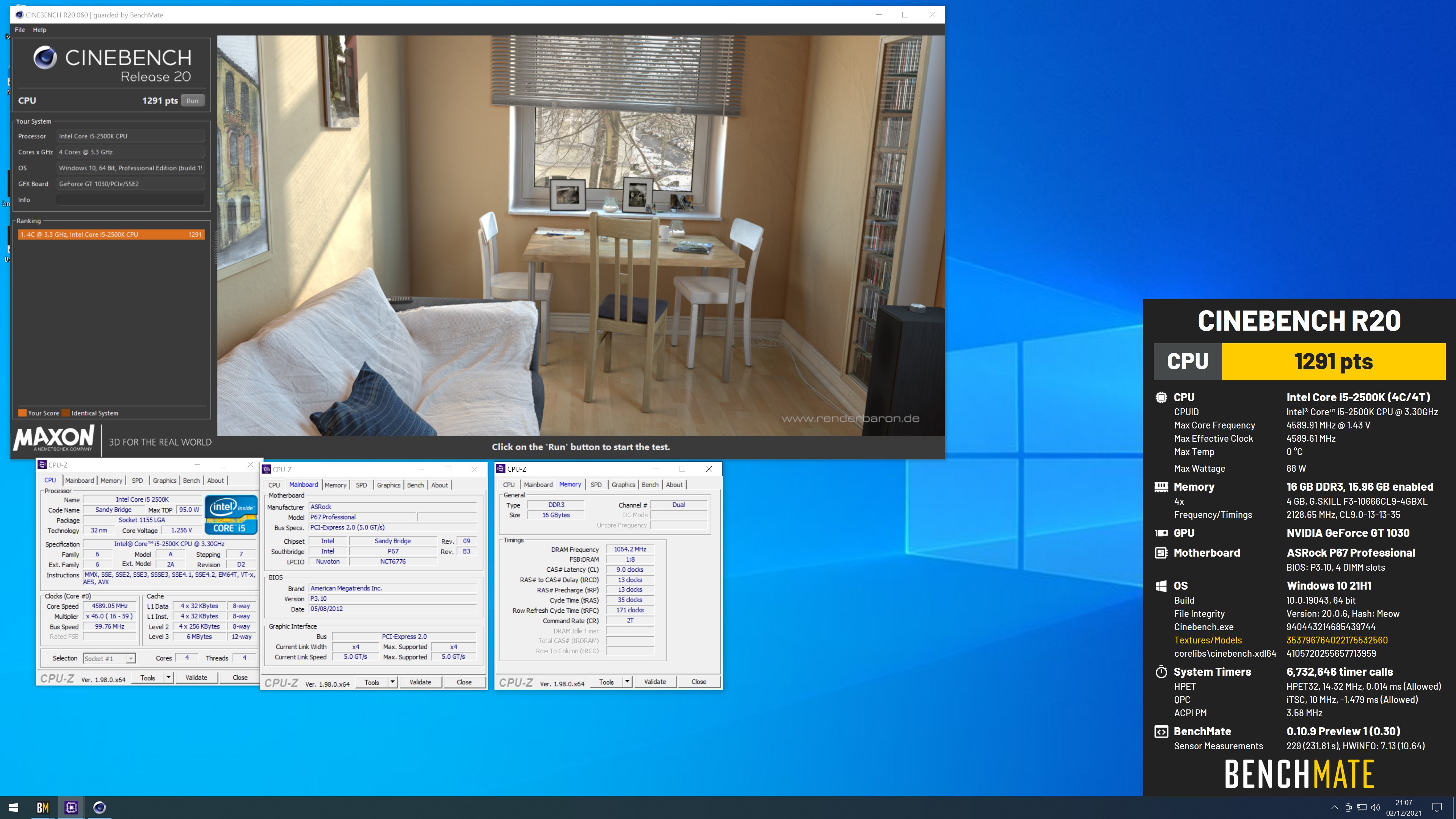Open Cinebench from the taskbar

99,808
